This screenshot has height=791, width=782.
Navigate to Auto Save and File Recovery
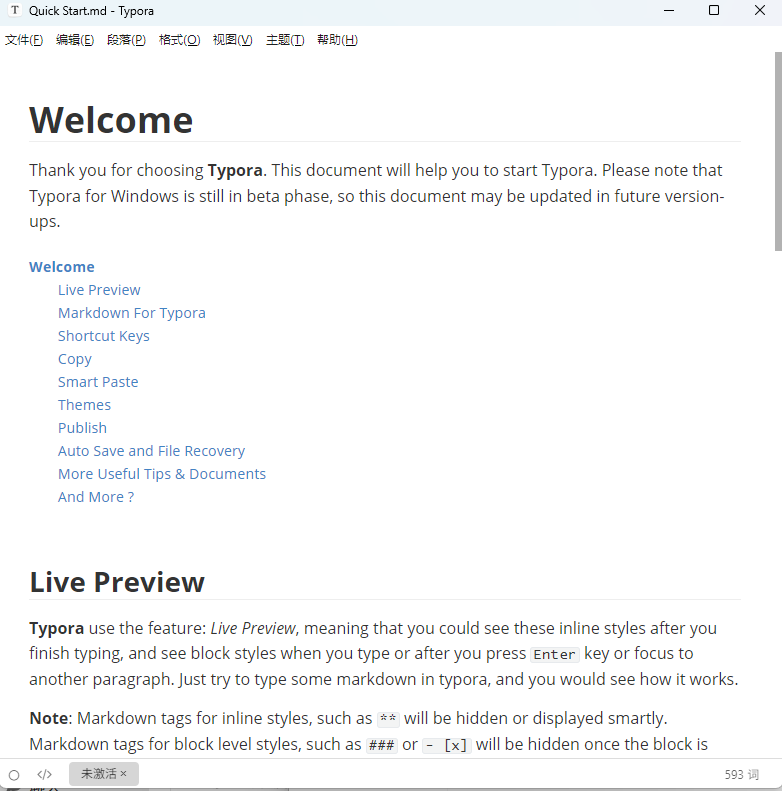tap(151, 451)
